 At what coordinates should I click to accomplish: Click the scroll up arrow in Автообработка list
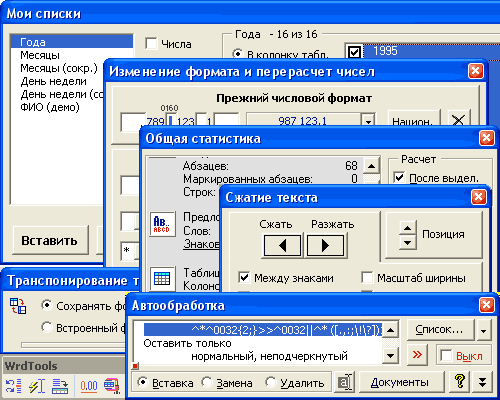tap(390, 330)
